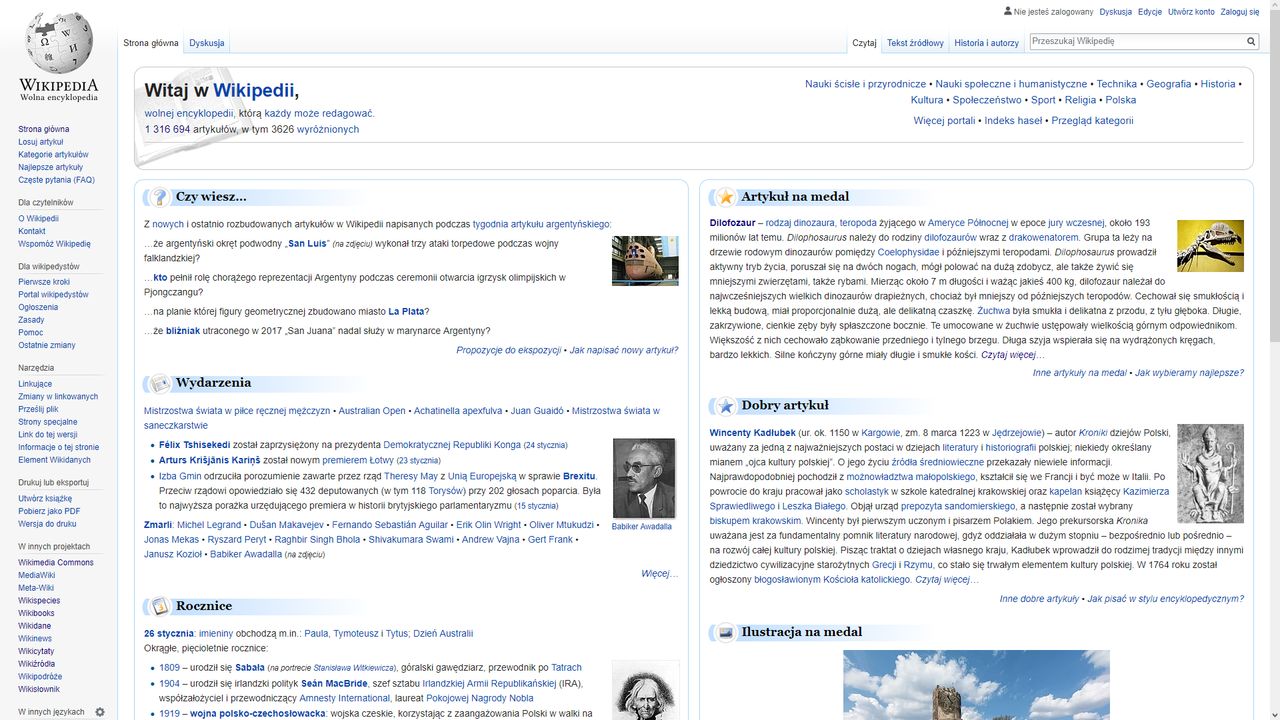Open 'Edycje' in the top user bar
This screenshot has height=720, width=1280.
click(x=1150, y=12)
